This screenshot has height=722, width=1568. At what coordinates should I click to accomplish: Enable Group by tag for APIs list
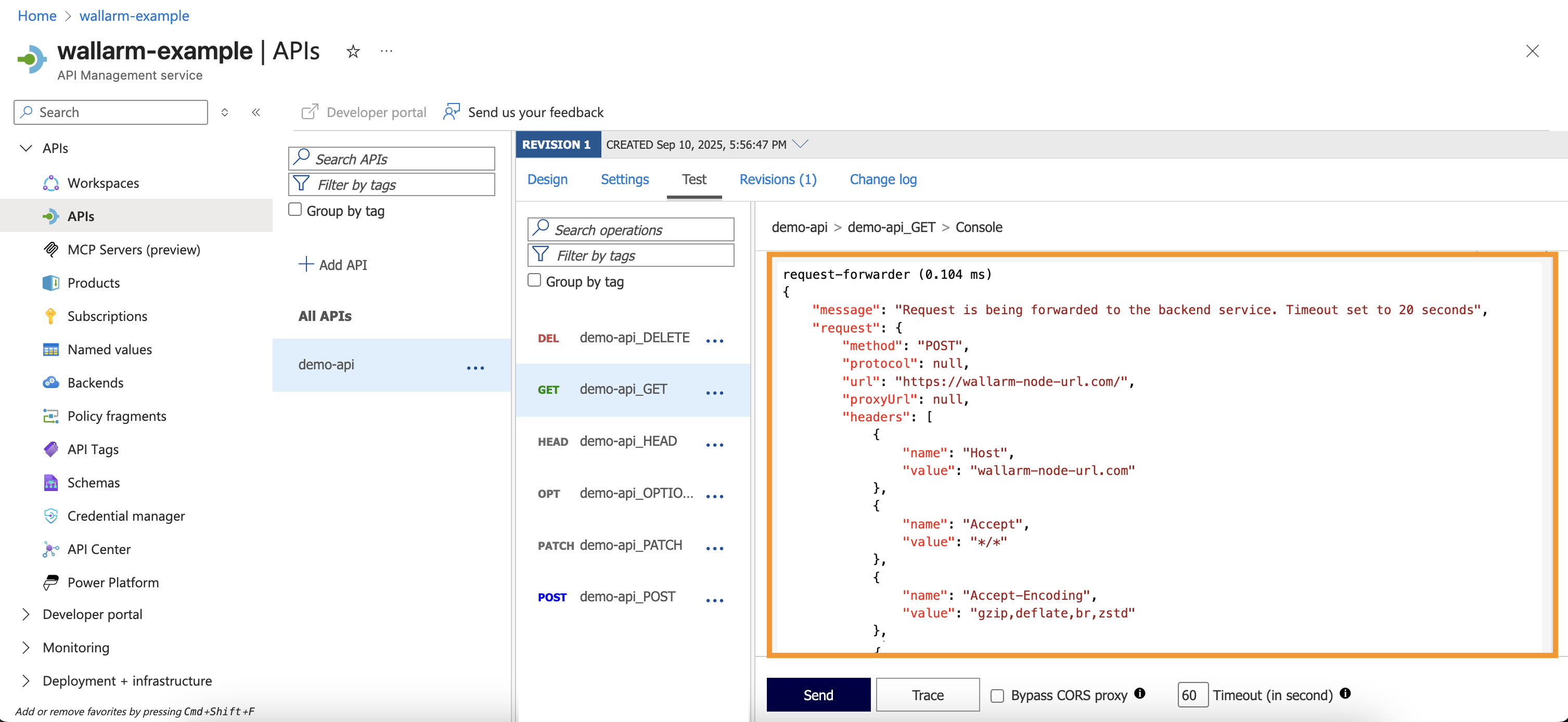click(295, 209)
